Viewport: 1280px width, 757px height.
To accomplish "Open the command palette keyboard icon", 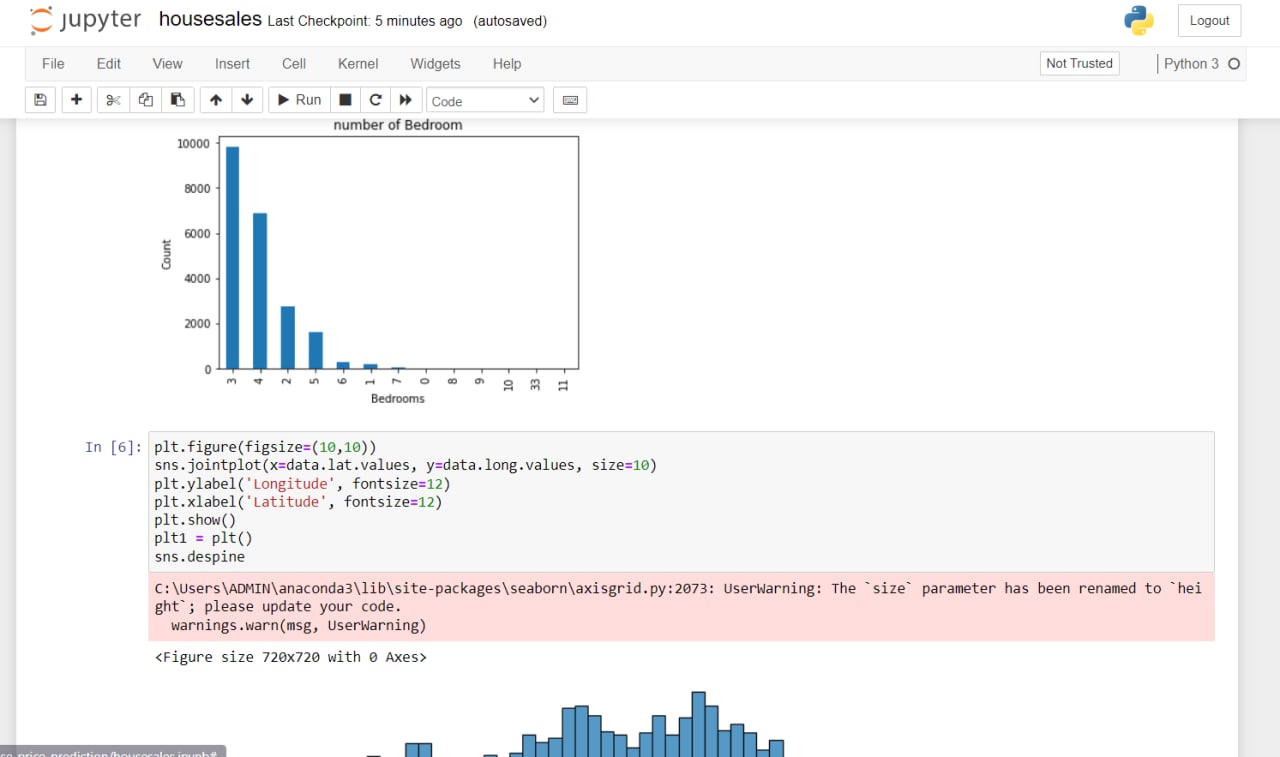I will coord(570,100).
